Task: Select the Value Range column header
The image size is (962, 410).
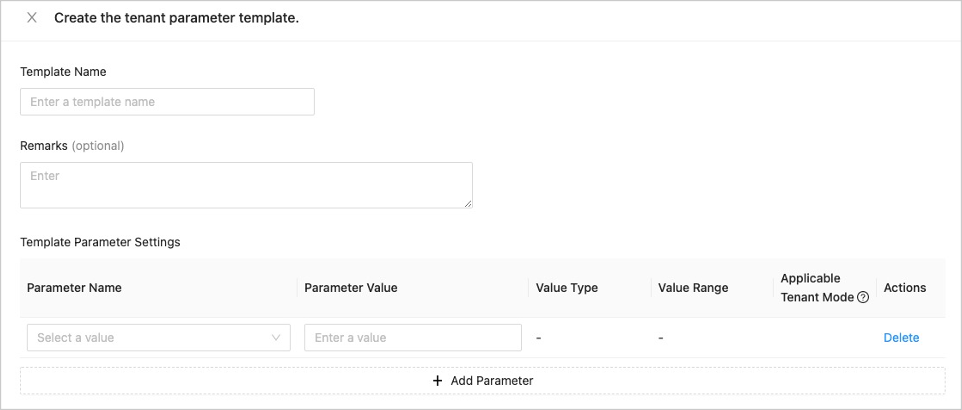Action: [693, 288]
